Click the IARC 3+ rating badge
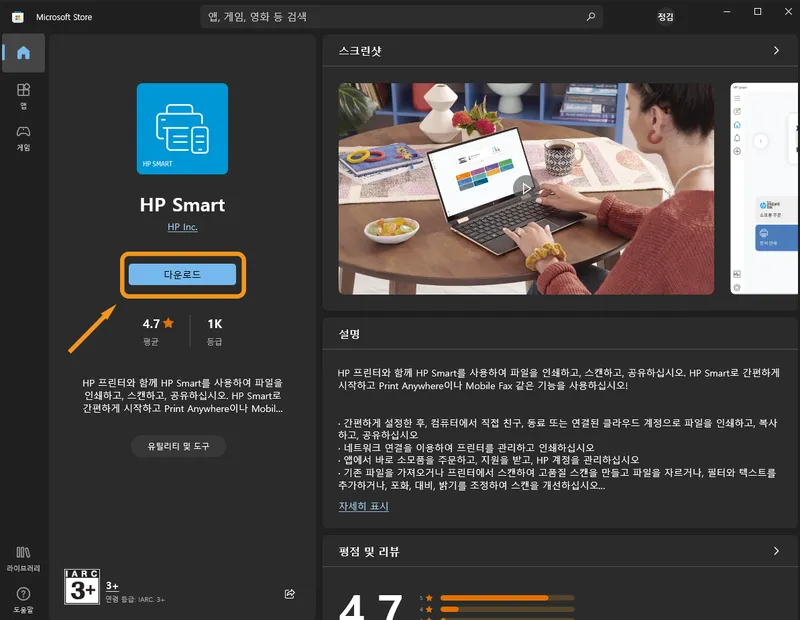Image resolution: width=800 pixels, height=620 pixels. click(x=82, y=587)
